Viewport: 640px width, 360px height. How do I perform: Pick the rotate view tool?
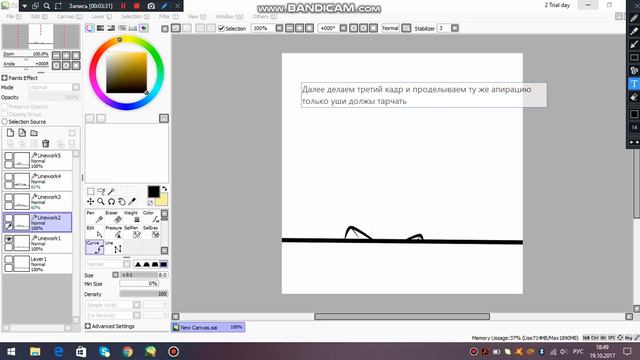coord(111,202)
